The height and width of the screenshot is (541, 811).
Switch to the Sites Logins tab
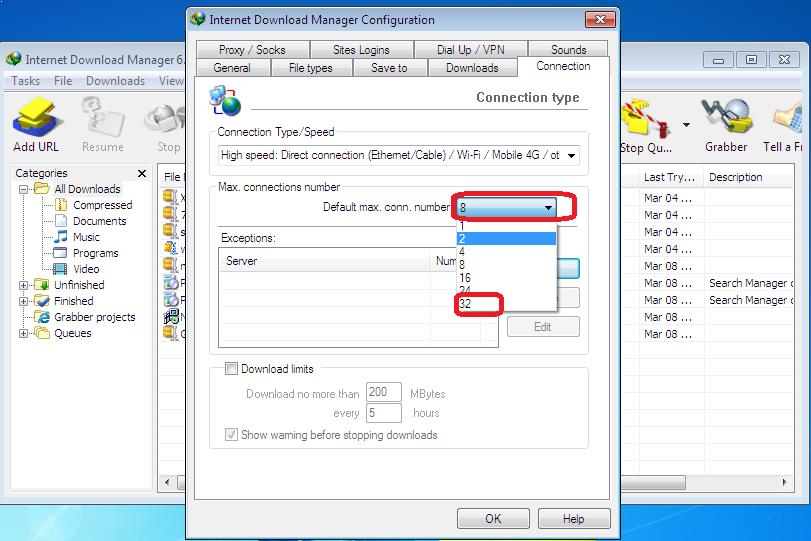[361, 50]
